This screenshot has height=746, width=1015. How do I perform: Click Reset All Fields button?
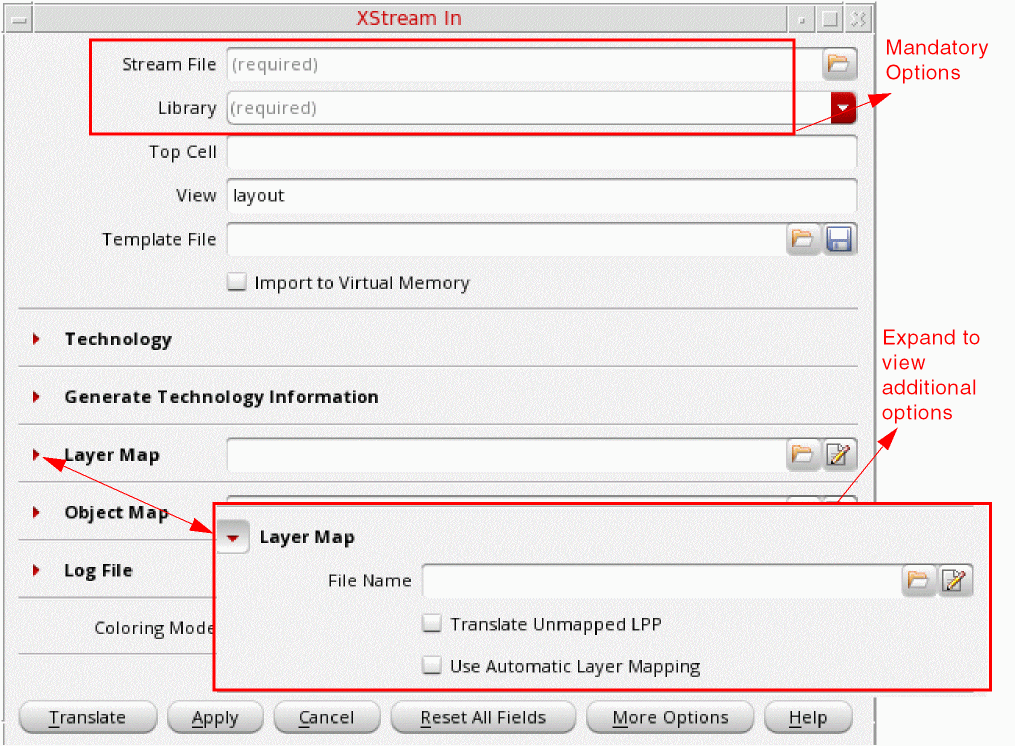pyautogui.click(x=483, y=718)
